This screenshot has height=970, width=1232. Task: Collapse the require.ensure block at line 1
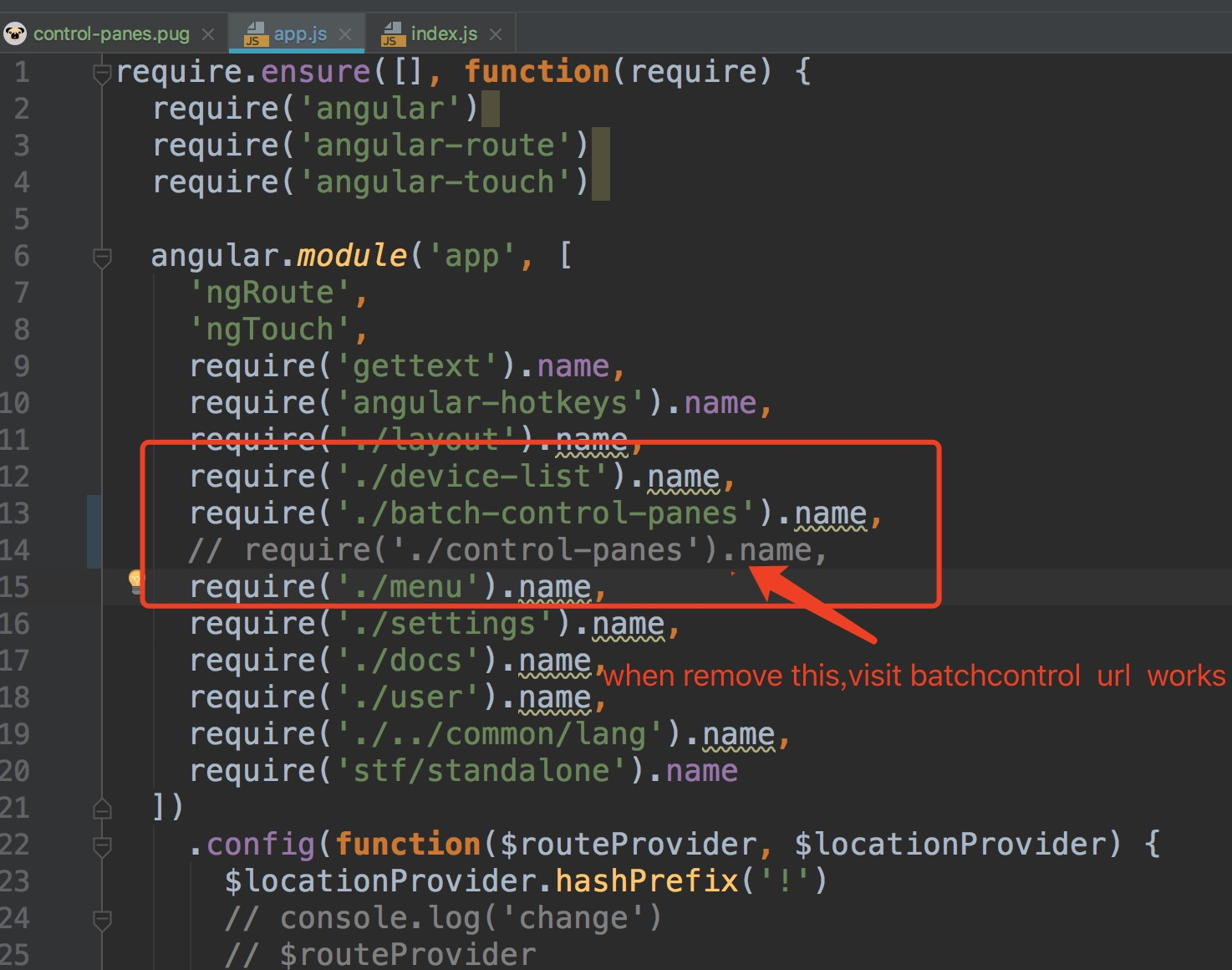click(x=101, y=73)
